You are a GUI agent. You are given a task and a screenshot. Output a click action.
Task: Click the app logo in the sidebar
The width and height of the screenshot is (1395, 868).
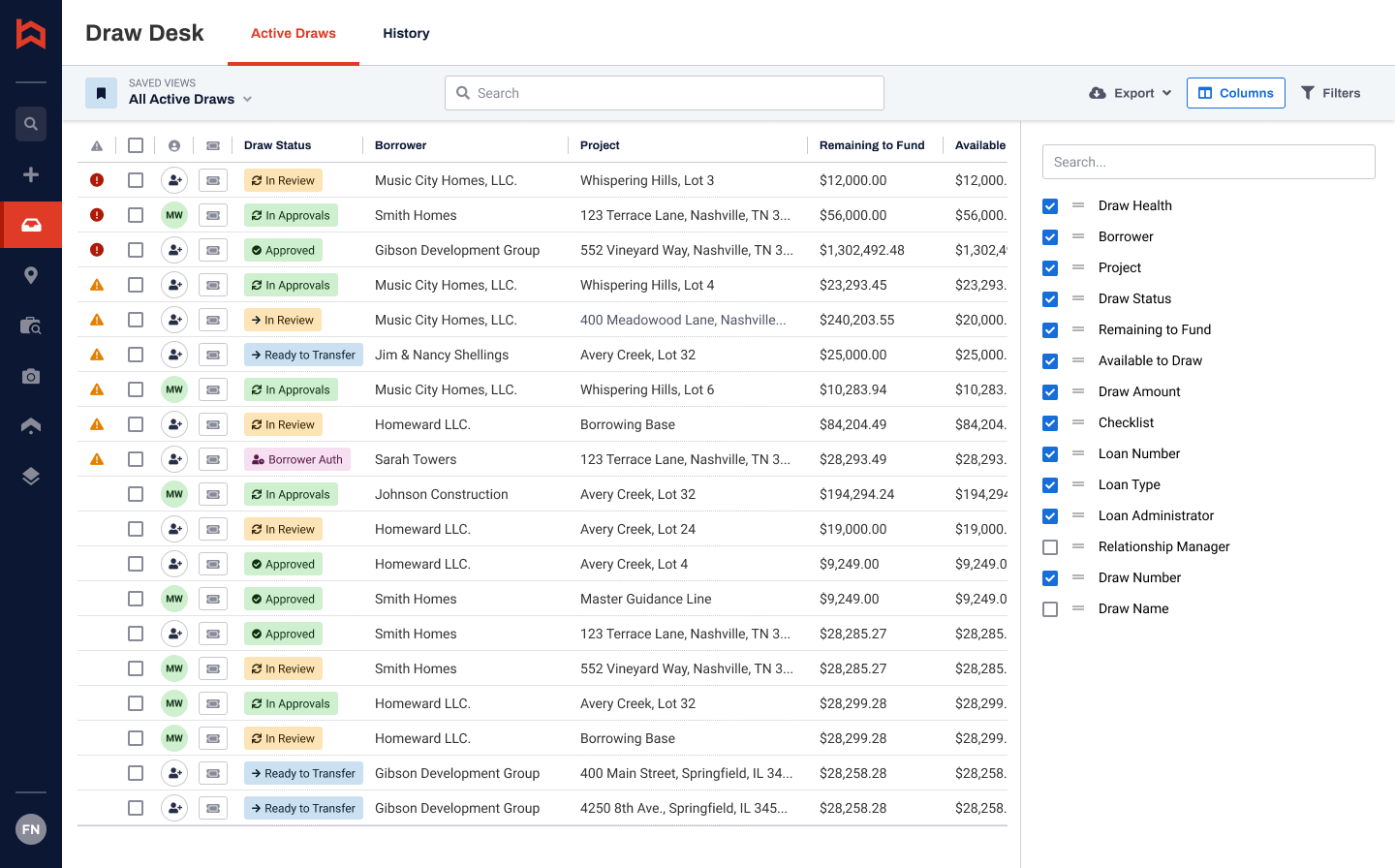click(x=31, y=33)
